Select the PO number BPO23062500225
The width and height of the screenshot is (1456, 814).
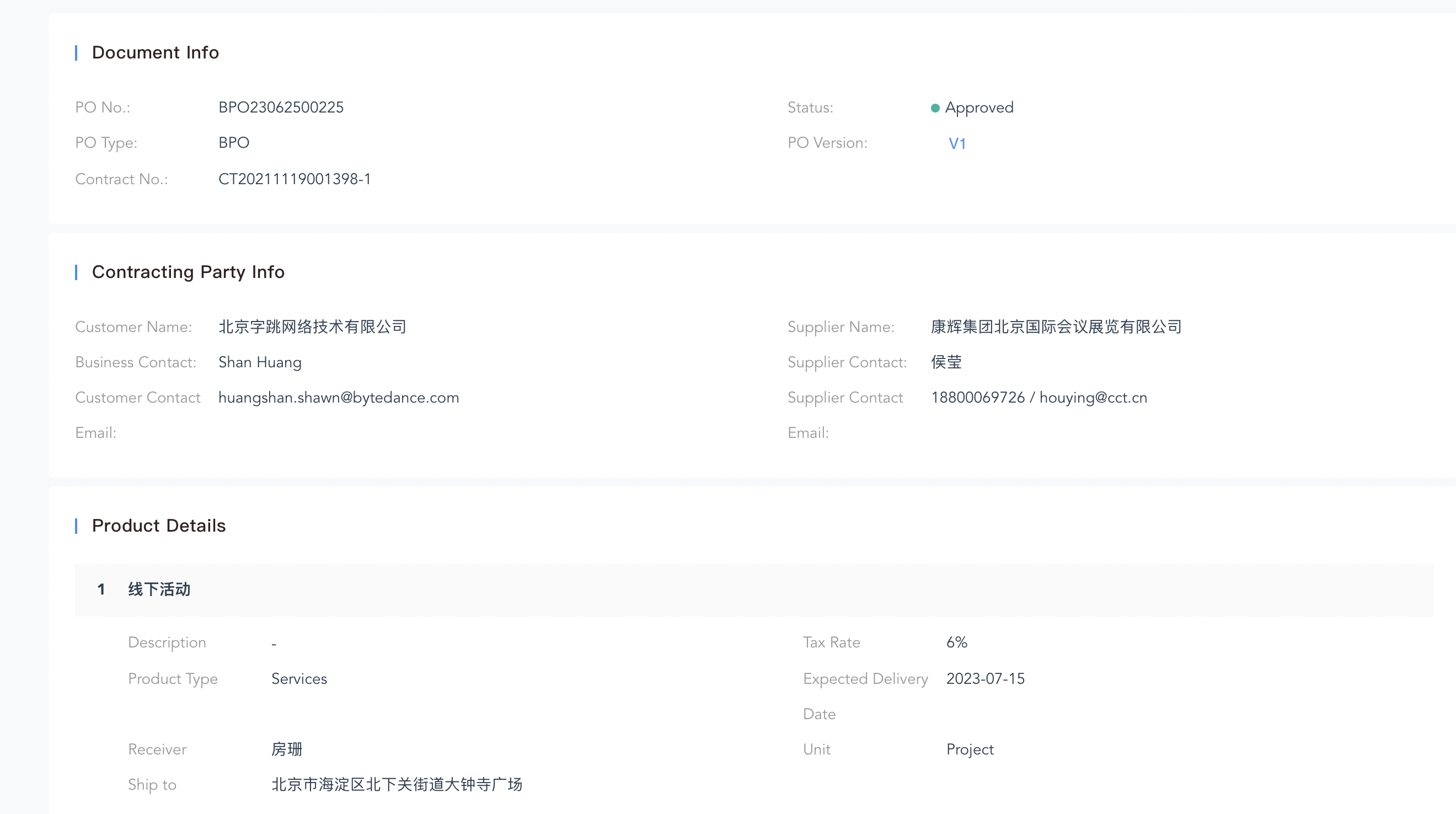(281, 108)
